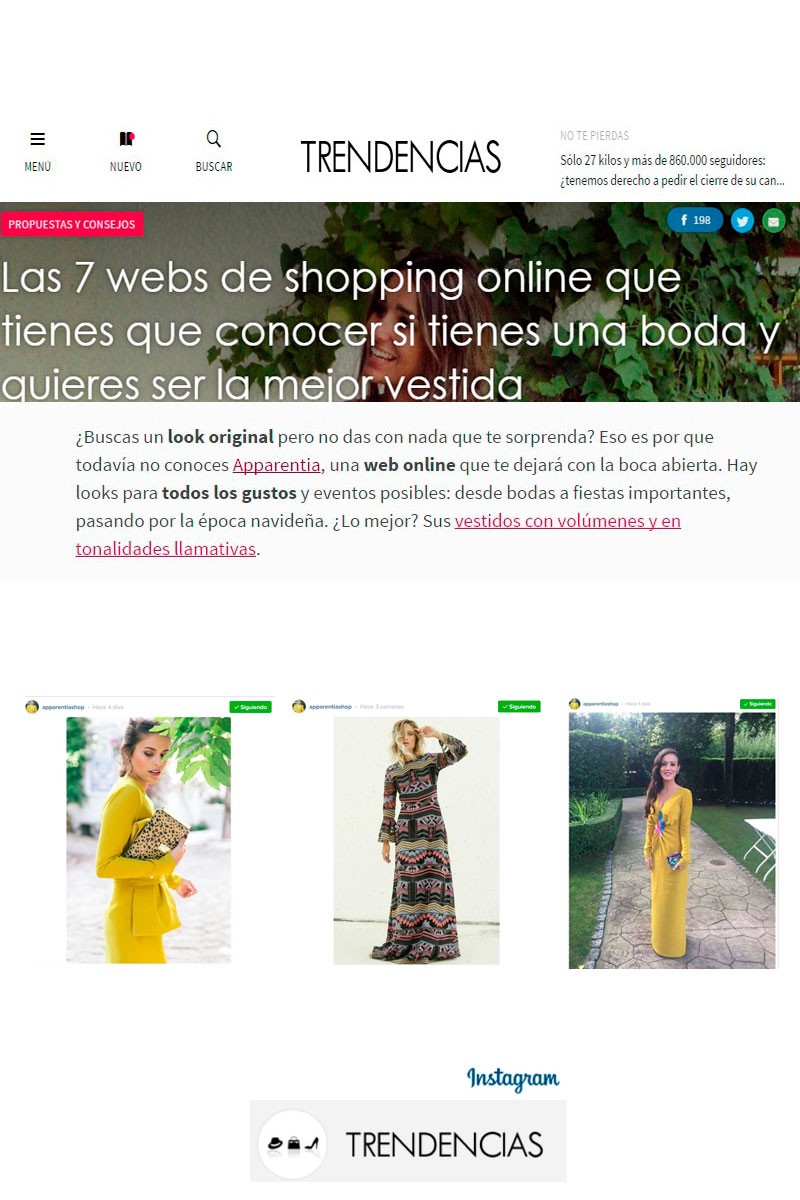
Task: Click the hat-bag-shoe Trendencias avatar
Action: pos(293,1144)
